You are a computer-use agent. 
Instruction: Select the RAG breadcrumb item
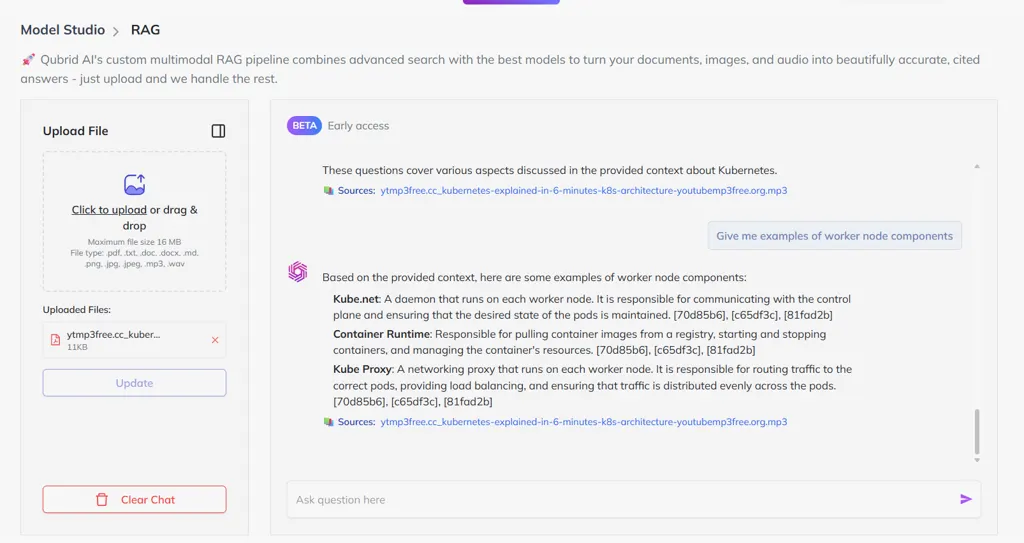[x=145, y=30]
